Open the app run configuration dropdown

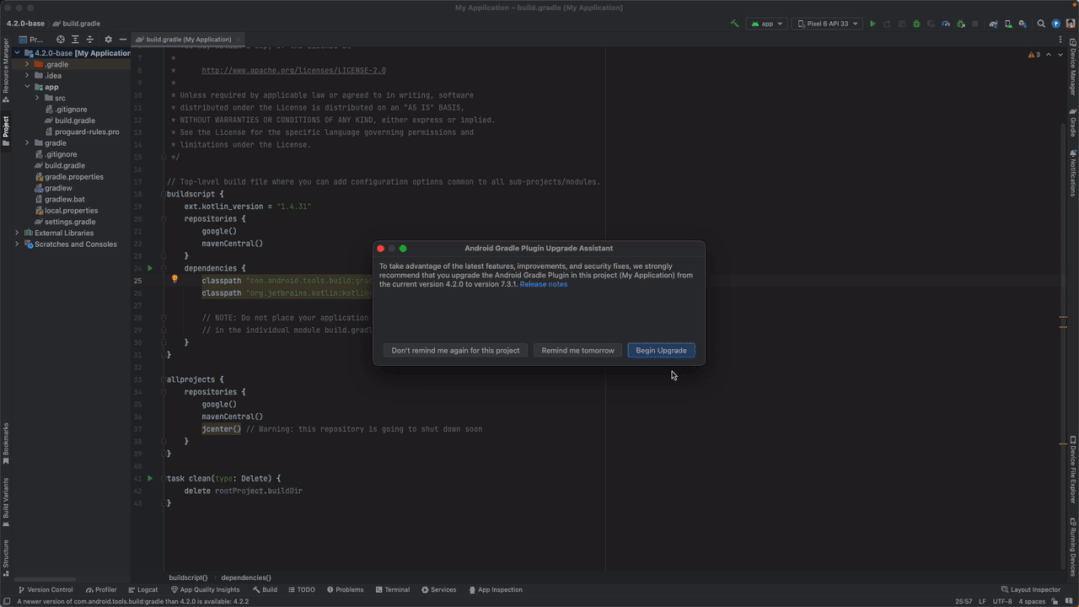tap(767, 24)
